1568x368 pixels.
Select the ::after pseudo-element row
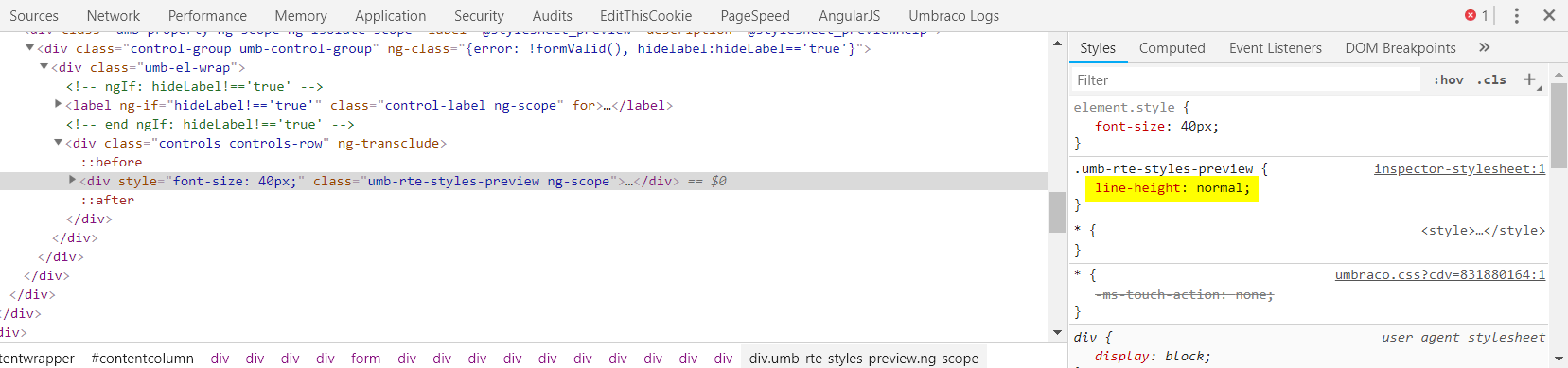pyautogui.click(x=107, y=200)
